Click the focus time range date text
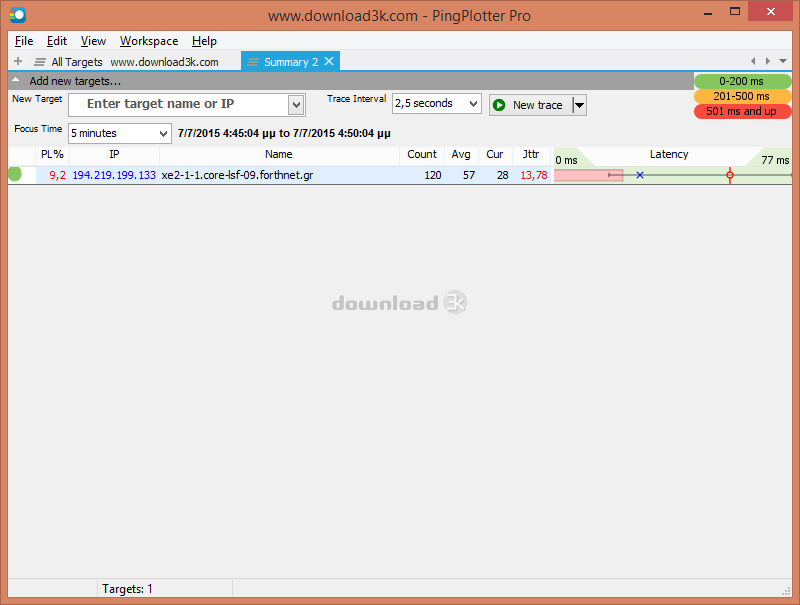The width and height of the screenshot is (800, 605). [284, 134]
